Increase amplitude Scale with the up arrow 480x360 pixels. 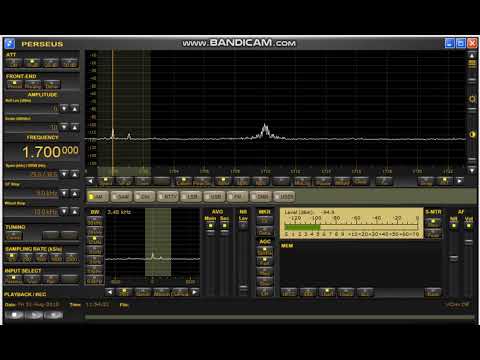coord(75,127)
